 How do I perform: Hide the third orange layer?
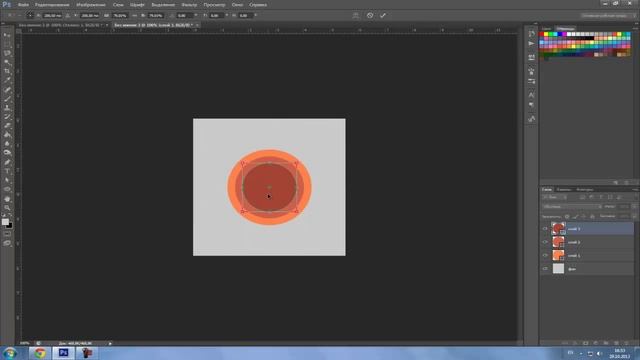pyautogui.click(x=545, y=256)
